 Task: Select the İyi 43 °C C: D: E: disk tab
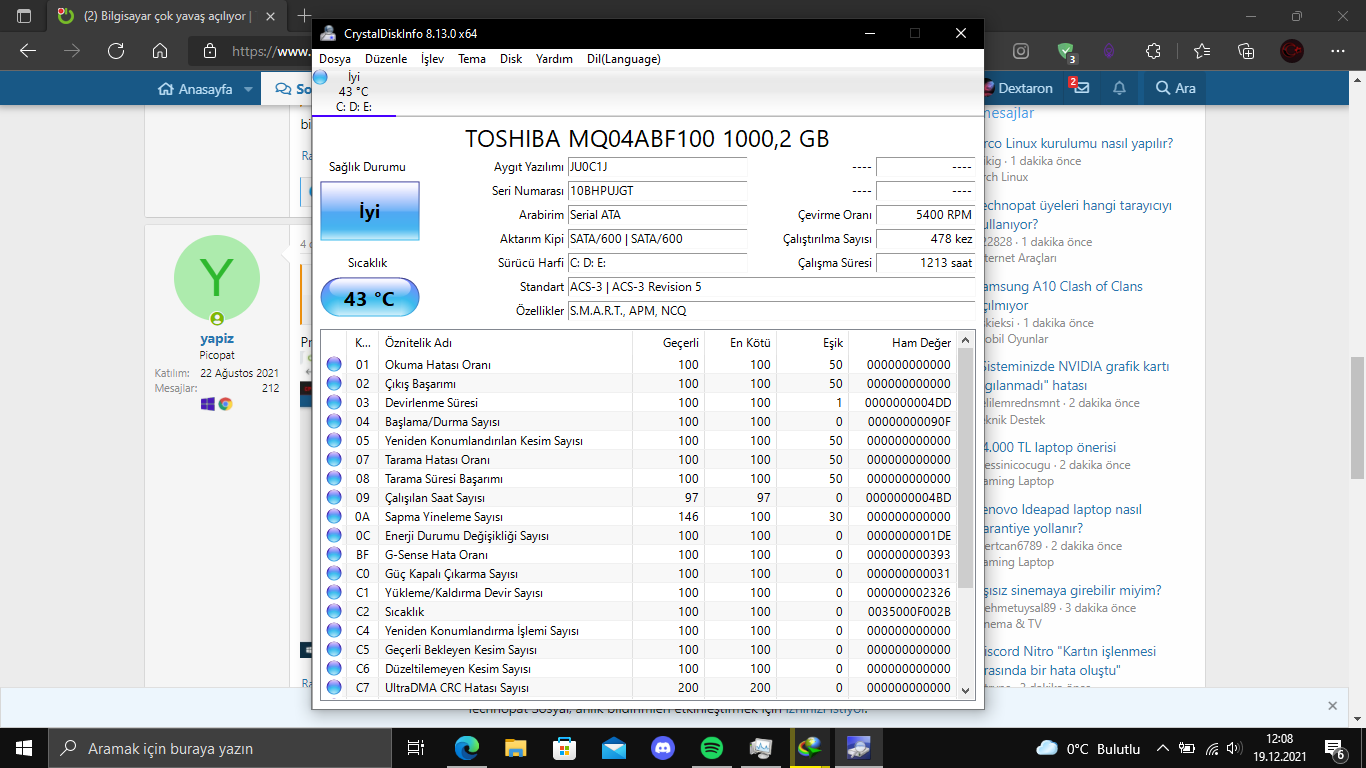coord(354,92)
